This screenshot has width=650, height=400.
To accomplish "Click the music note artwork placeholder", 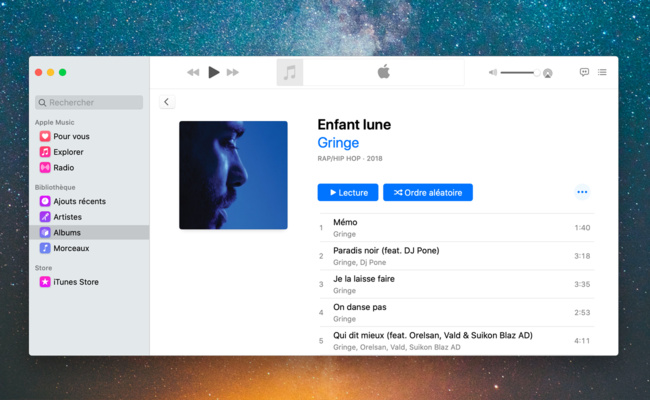I will pos(290,73).
